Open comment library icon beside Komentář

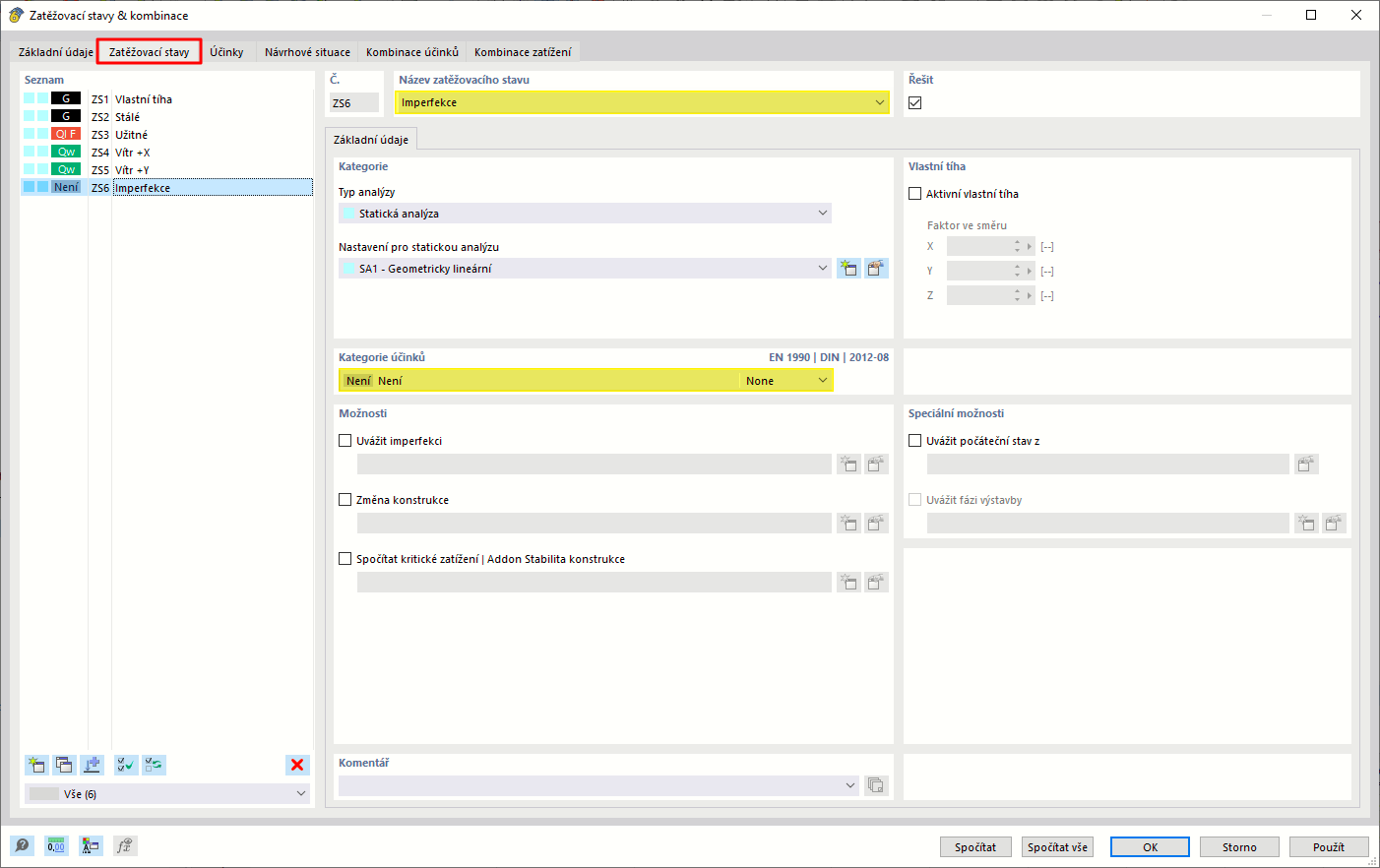coord(876,785)
